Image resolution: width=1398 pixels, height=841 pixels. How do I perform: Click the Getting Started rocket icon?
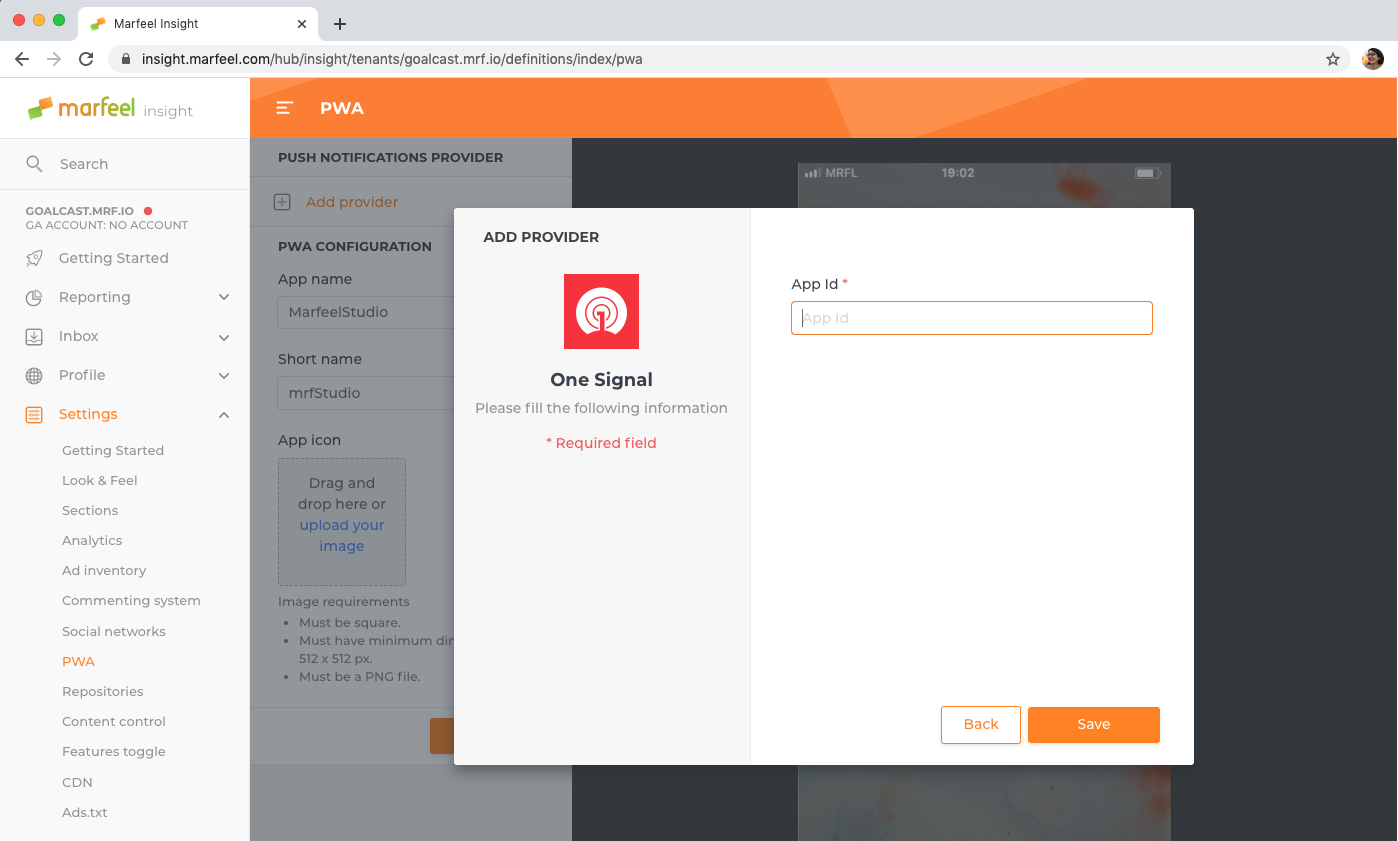click(x=34, y=258)
